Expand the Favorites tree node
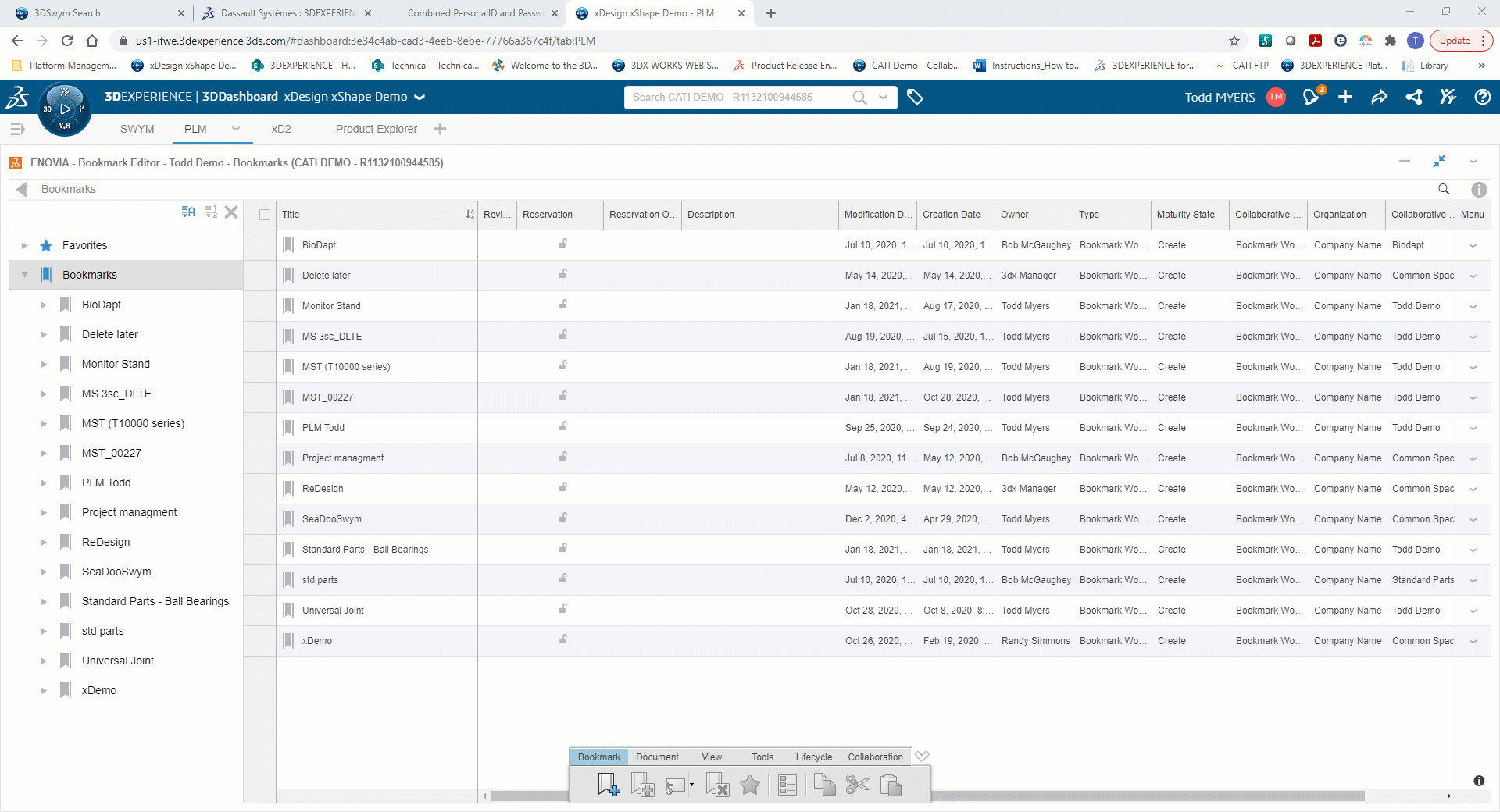1500x812 pixels. (24, 245)
